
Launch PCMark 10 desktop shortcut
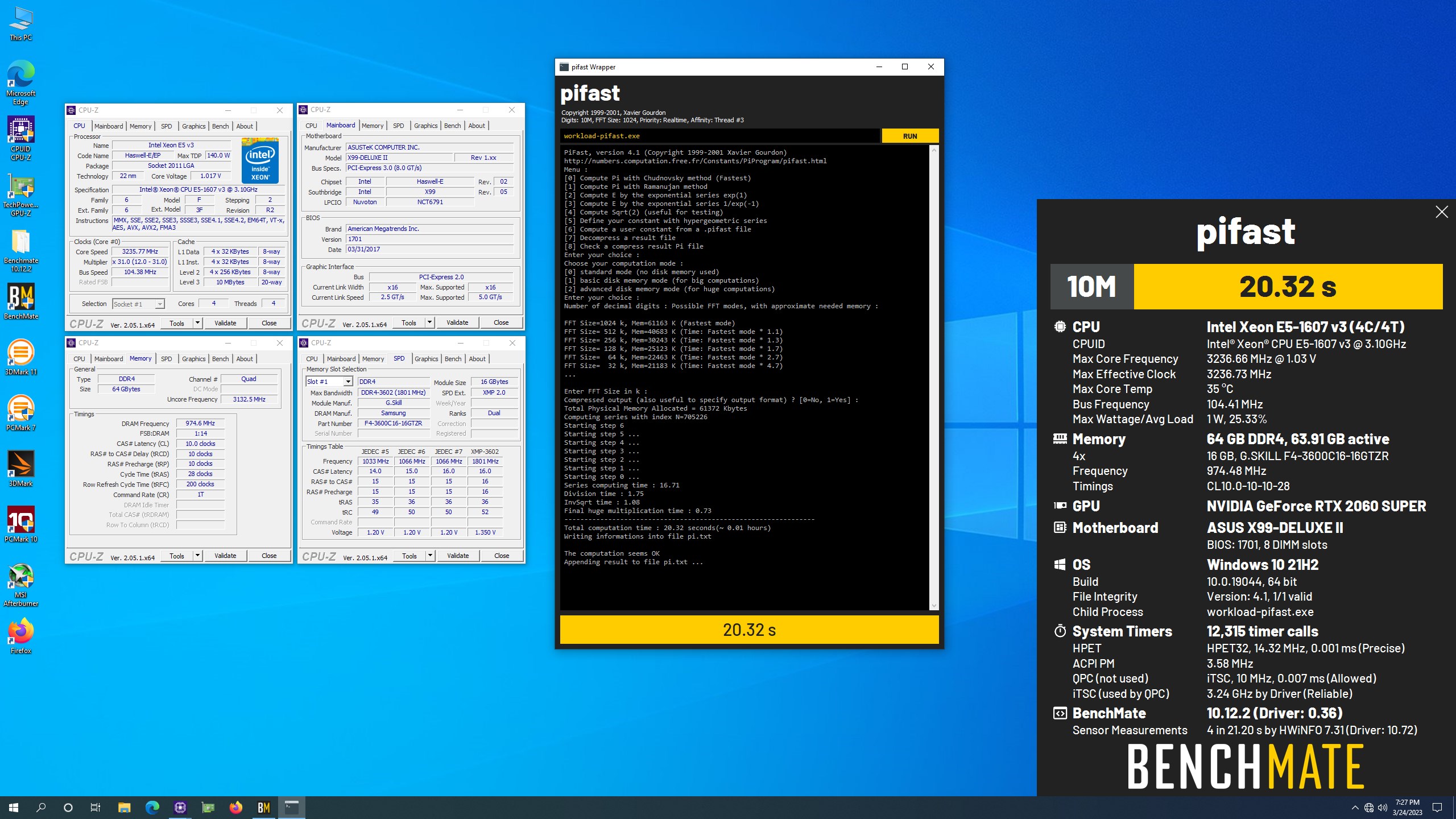click(21, 524)
